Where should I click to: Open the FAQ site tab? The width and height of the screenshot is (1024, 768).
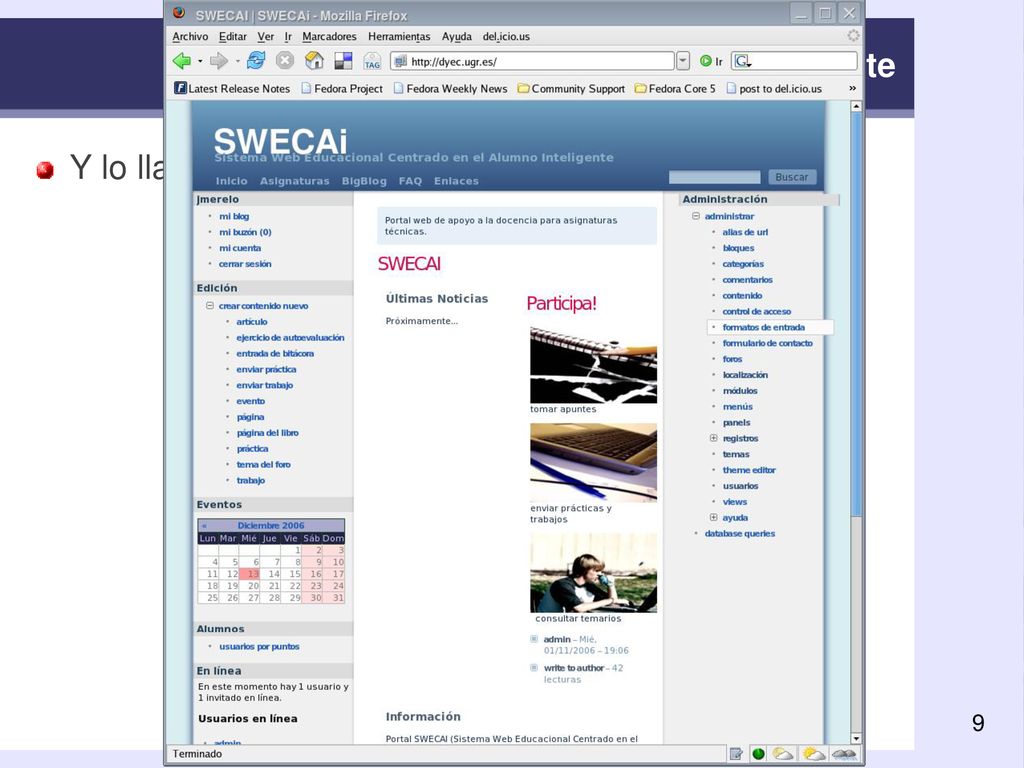pos(410,181)
